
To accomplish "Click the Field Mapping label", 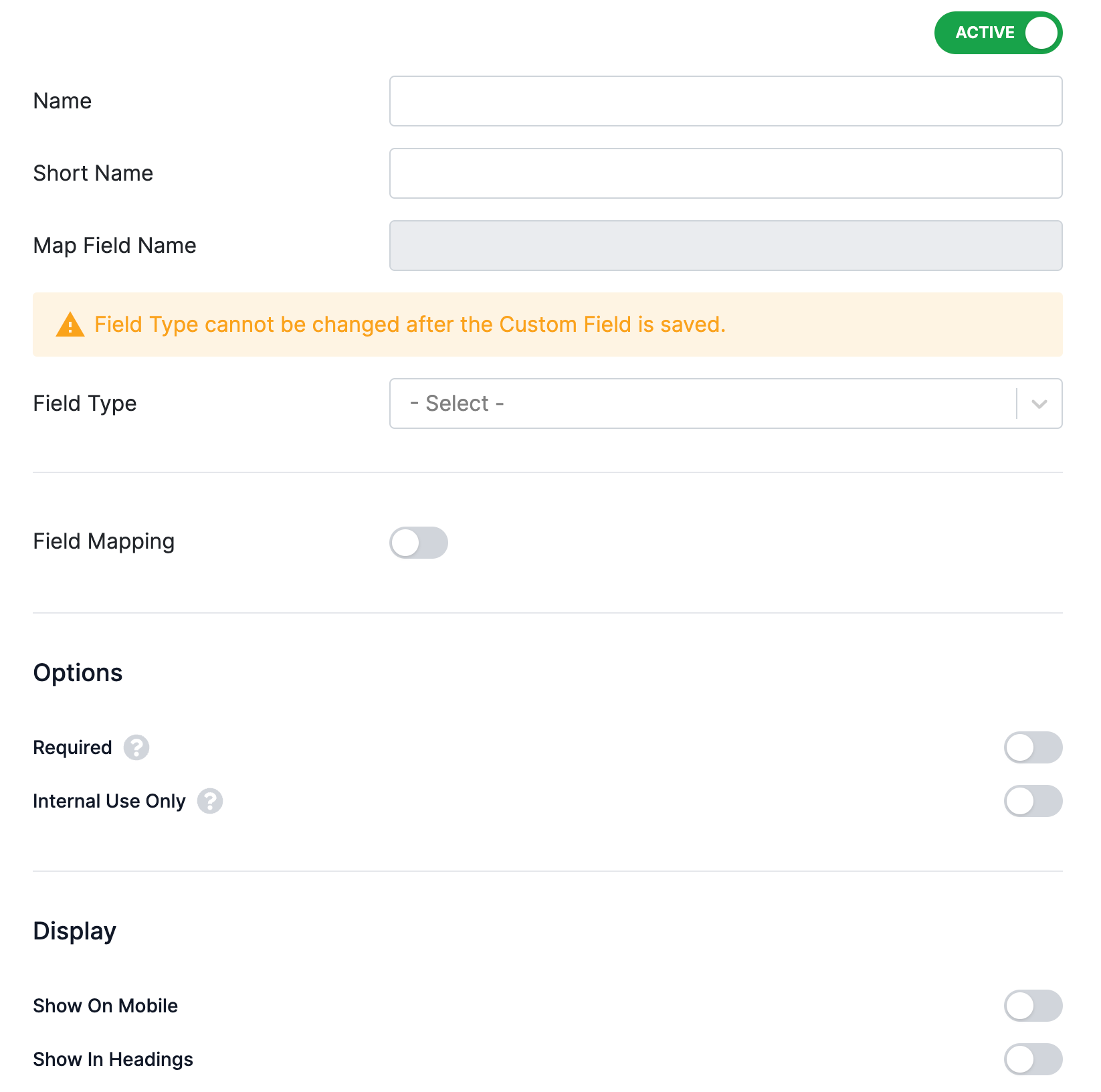I will click(104, 541).
